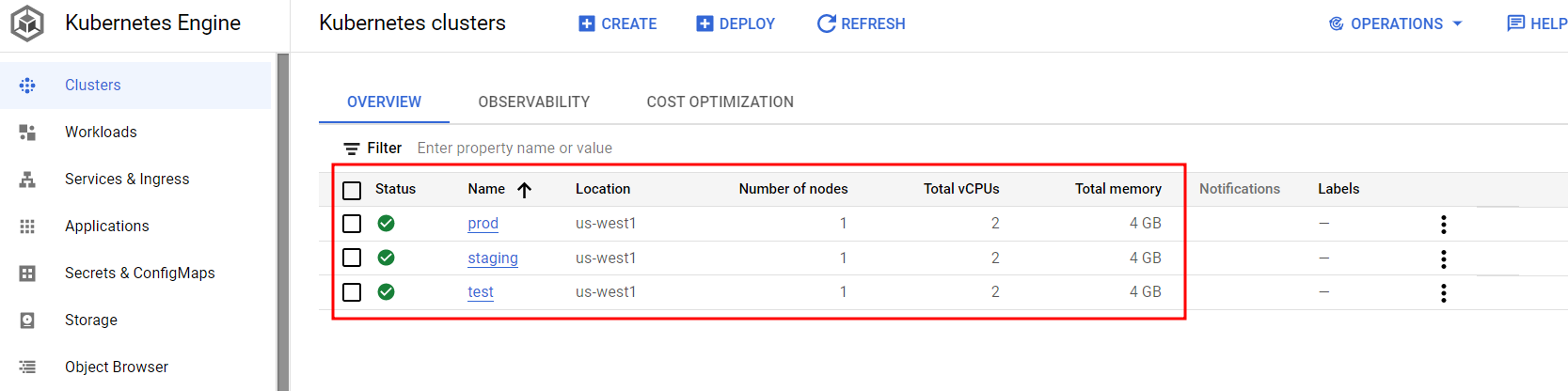Click the Workloads sidebar icon
Viewport: 1568px width, 391px height.
pos(27,133)
